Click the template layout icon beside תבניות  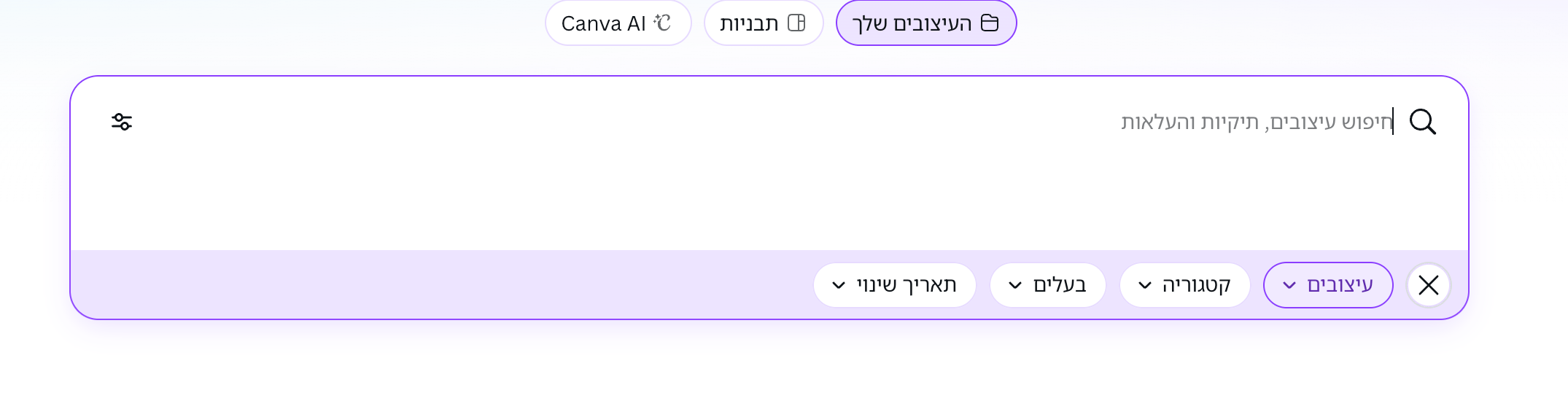click(x=796, y=23)
